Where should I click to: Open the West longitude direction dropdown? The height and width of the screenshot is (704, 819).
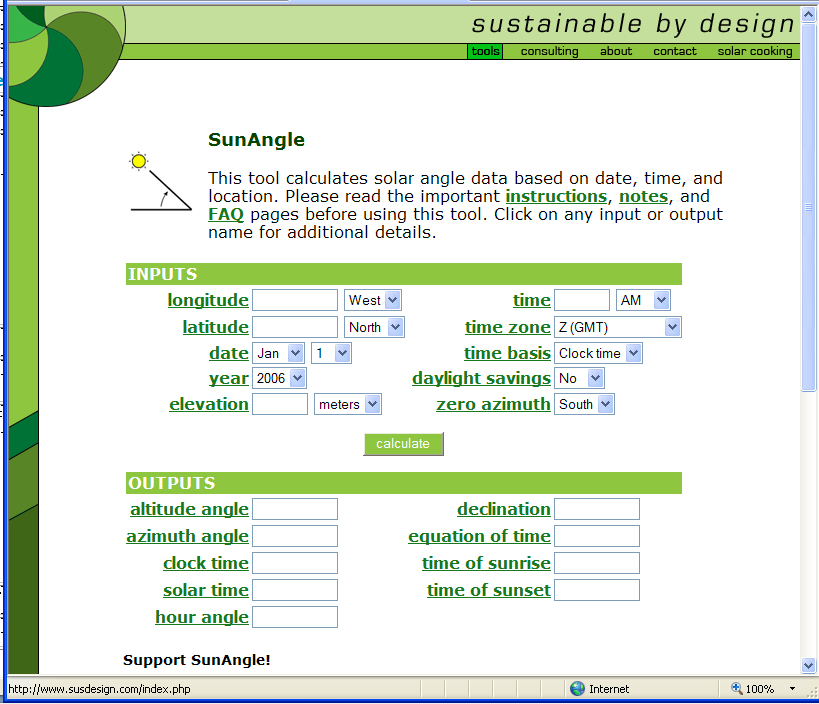click(372, 300)
